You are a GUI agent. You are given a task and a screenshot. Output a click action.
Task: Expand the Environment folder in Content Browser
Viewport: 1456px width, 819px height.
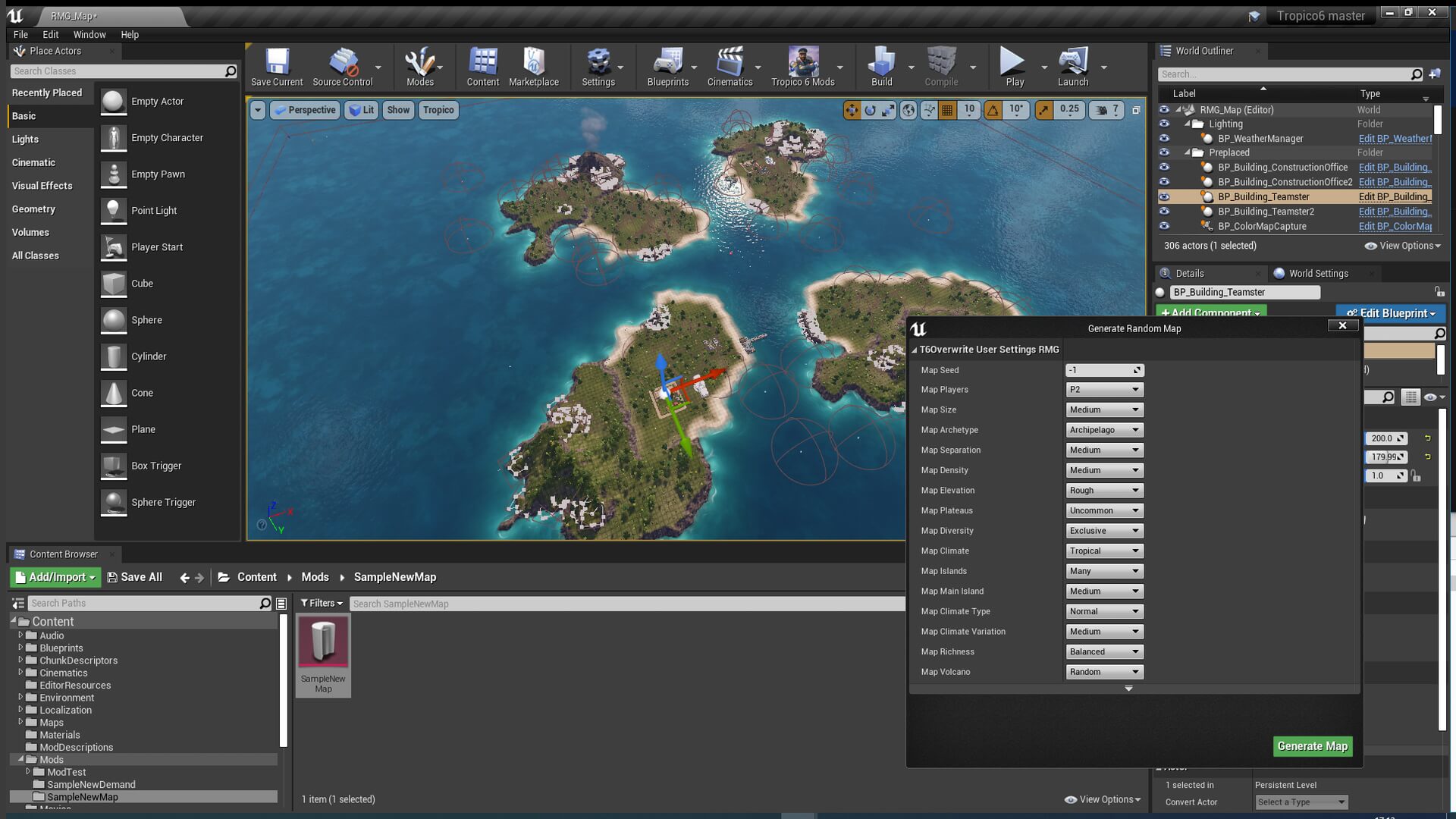20,697
